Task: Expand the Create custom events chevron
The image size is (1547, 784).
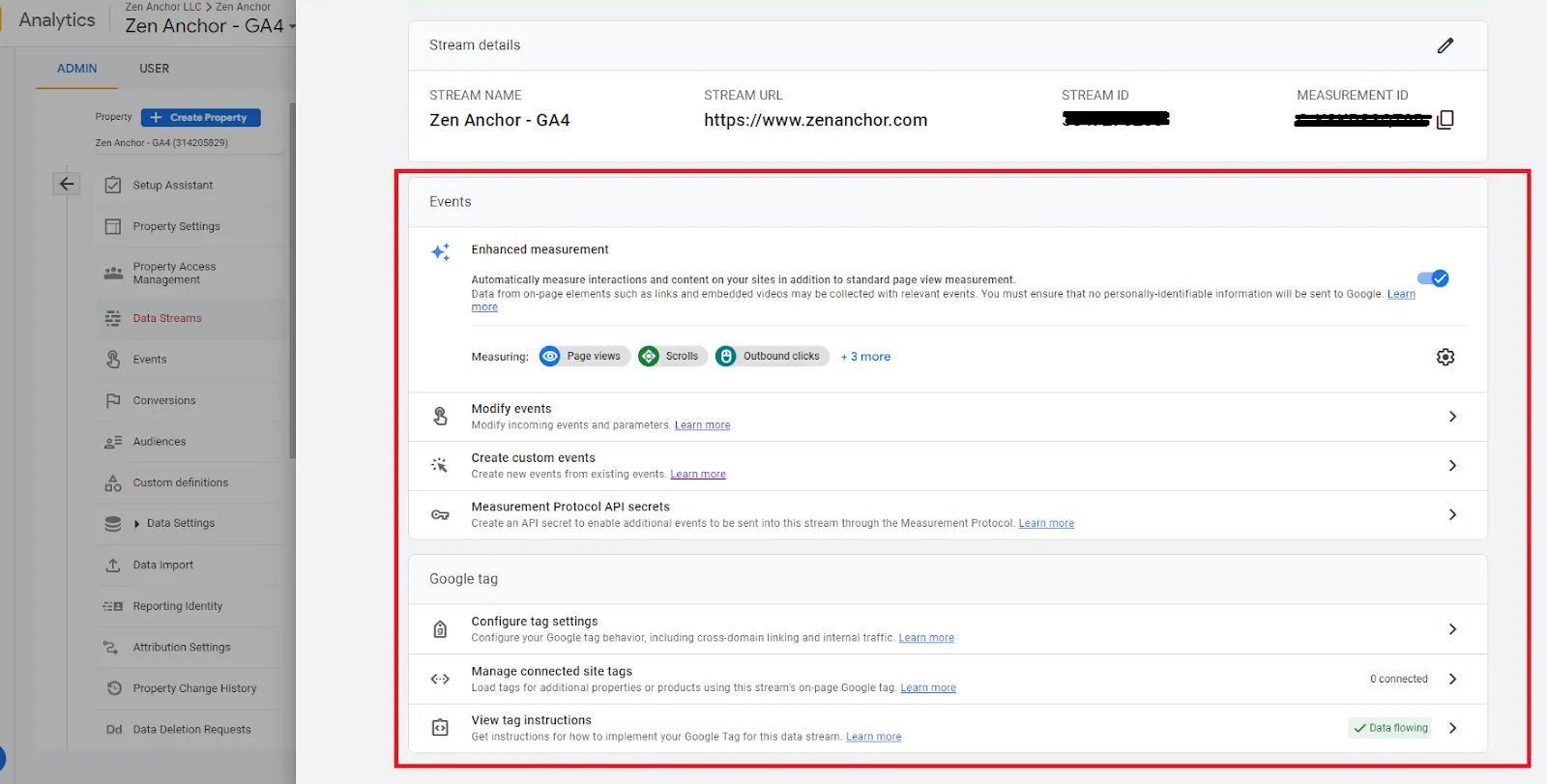Action: pos(1452,465)
